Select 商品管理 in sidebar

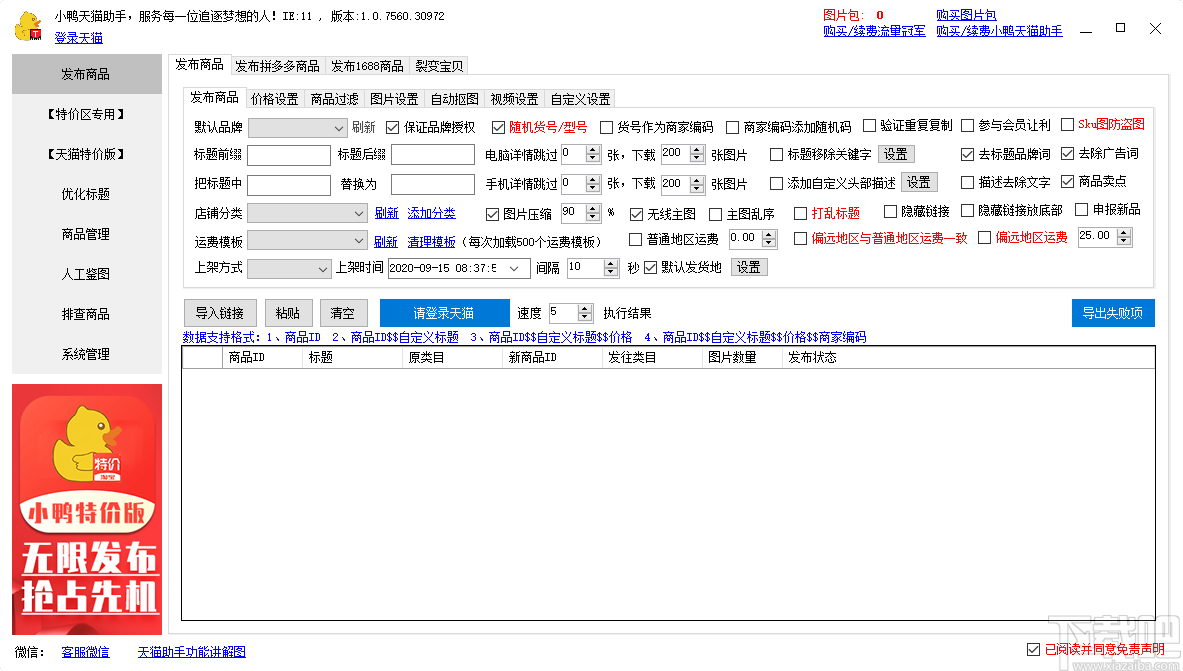point(86,234)
